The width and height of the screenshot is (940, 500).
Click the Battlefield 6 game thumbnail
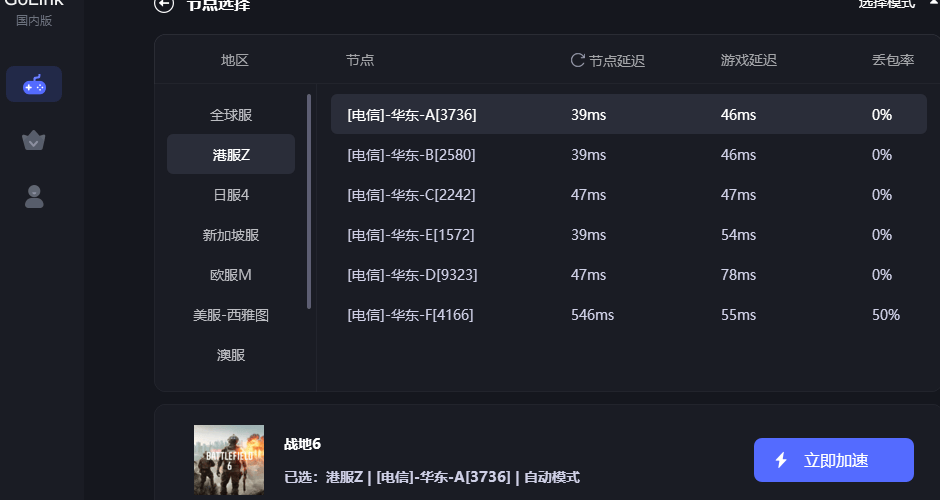click(229, 460)
